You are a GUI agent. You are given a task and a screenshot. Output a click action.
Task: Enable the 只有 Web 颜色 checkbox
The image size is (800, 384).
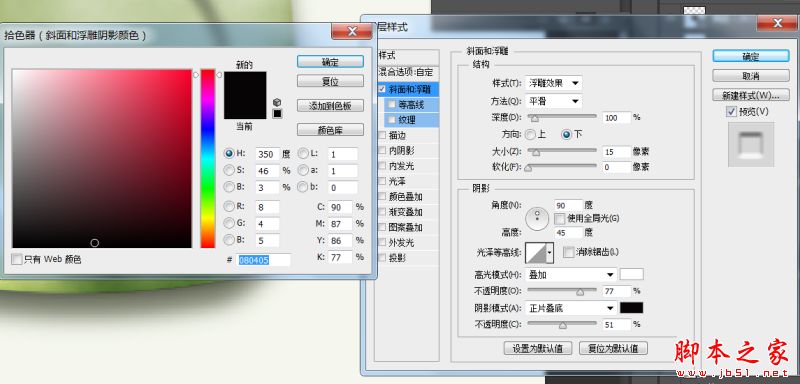pyautogui.click(x=17, y=259)
